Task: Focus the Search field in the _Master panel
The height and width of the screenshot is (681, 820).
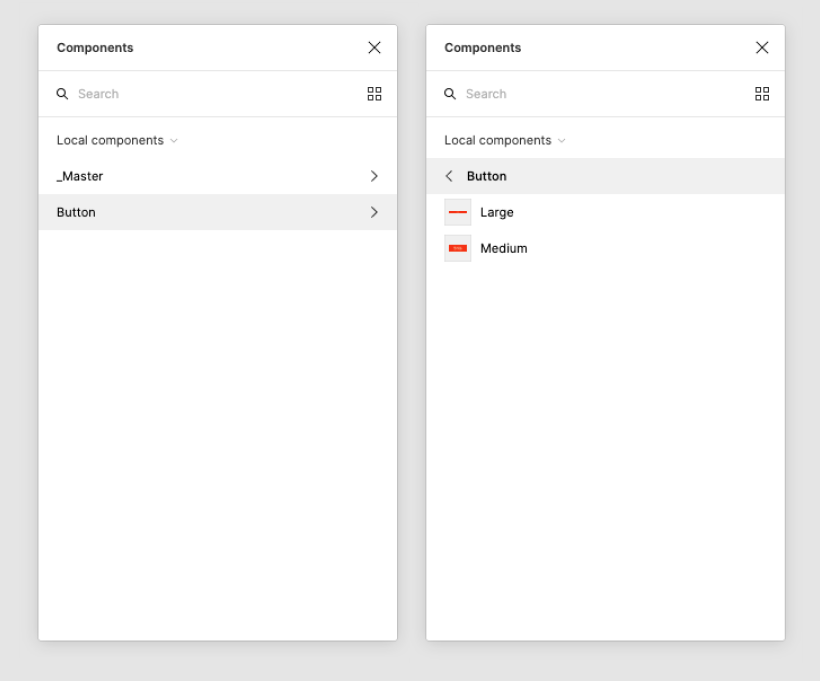Action: coord(200,94)
